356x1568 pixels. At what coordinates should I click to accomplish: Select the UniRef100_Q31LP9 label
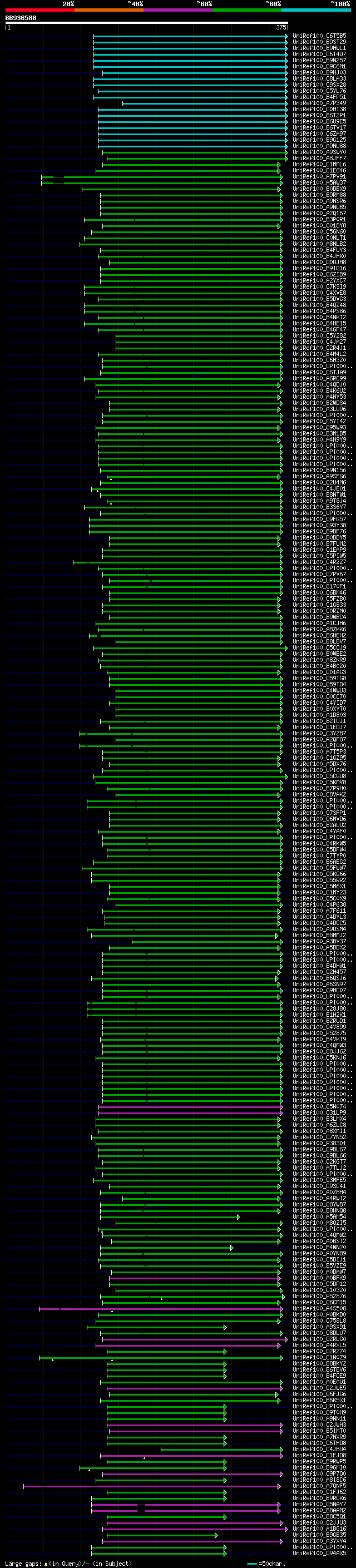319,1112
